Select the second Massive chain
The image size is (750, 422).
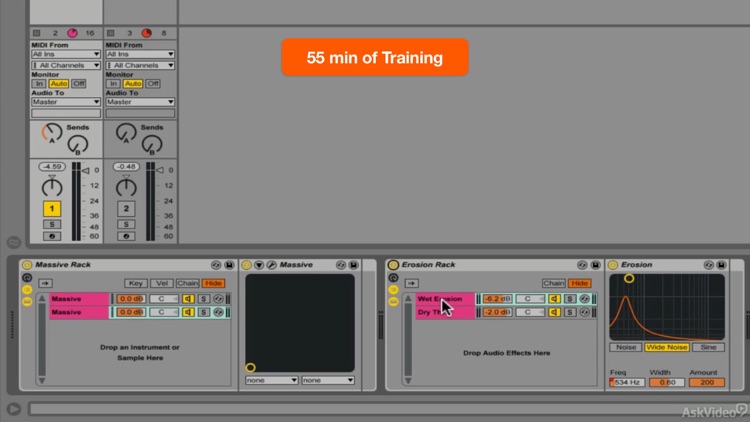tap(79, 312)
